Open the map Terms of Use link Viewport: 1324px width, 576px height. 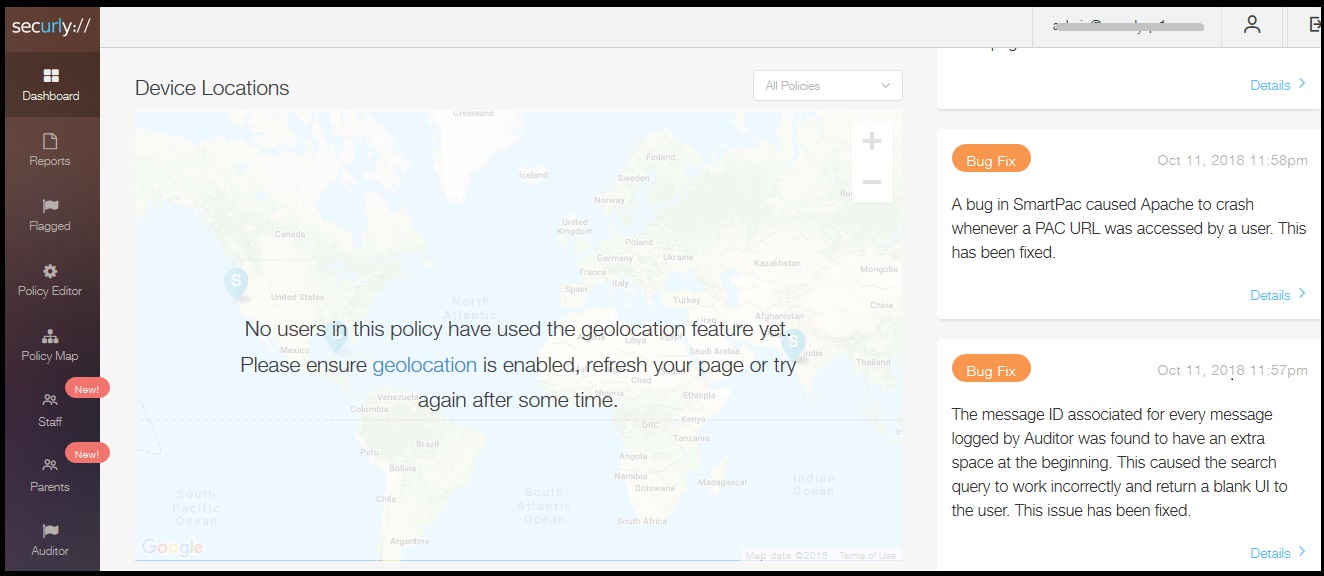867,556
